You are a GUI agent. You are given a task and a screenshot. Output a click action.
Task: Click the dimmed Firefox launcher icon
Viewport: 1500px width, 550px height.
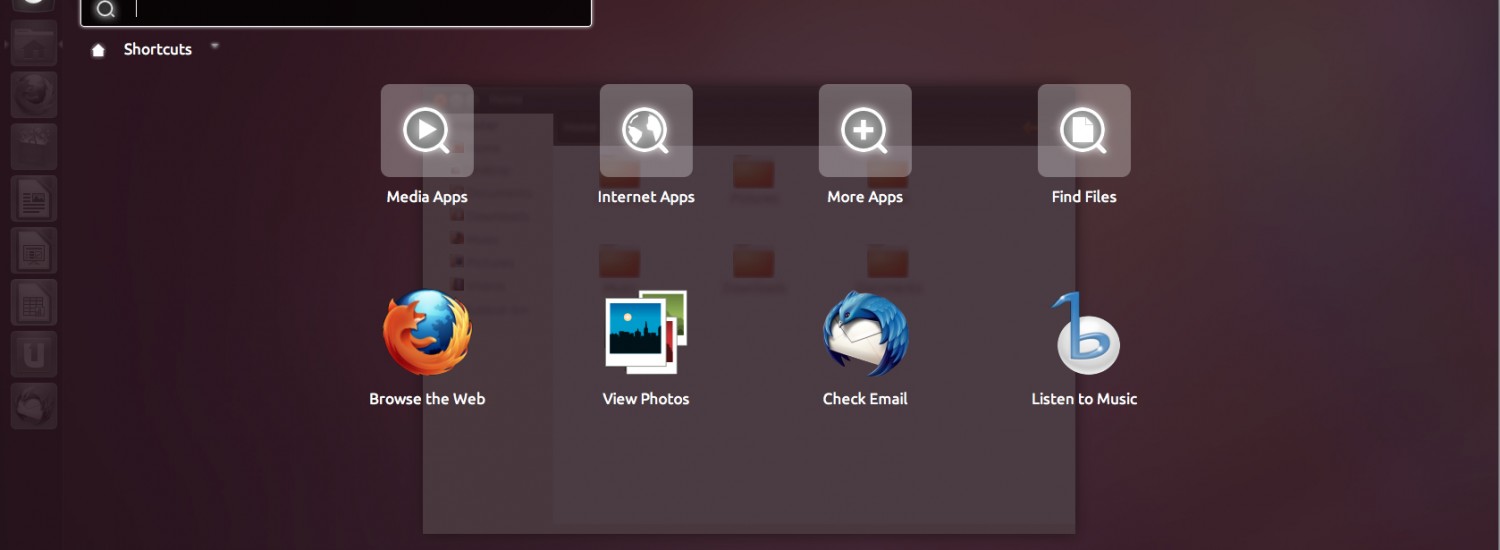tap(34, 96)
